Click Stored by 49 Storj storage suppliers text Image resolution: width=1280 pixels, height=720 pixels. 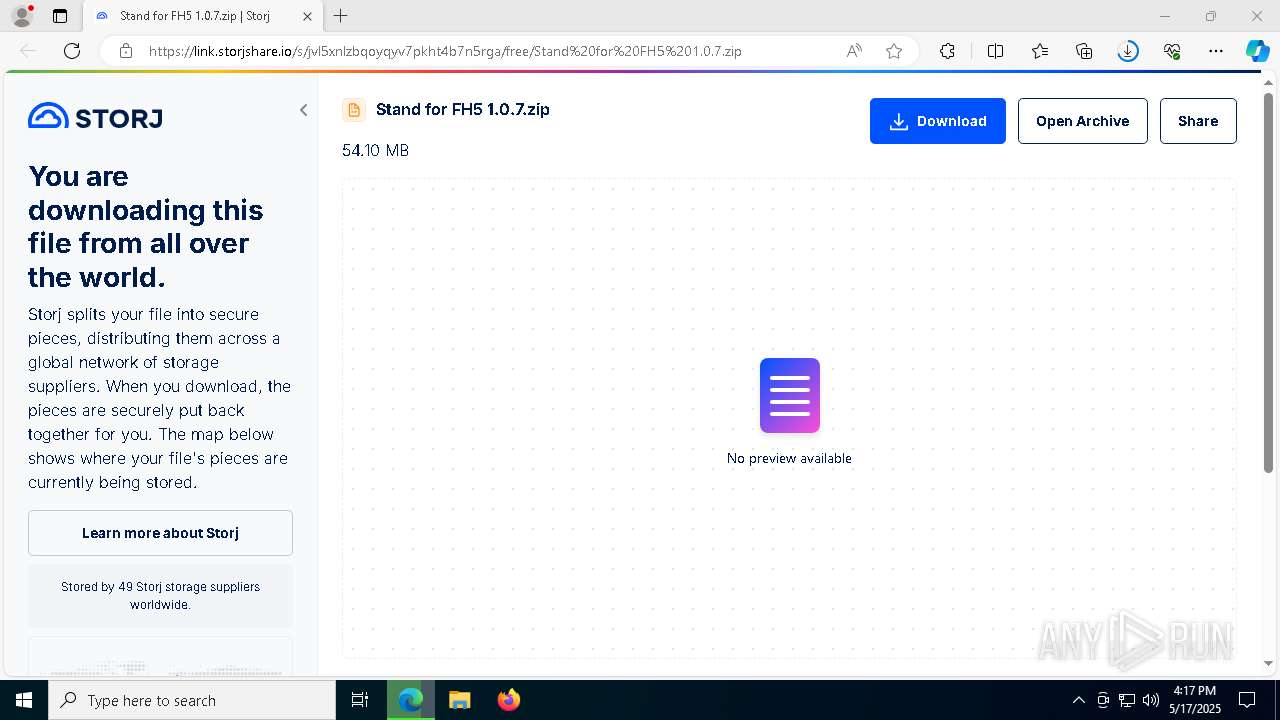[x=160, y=596]
